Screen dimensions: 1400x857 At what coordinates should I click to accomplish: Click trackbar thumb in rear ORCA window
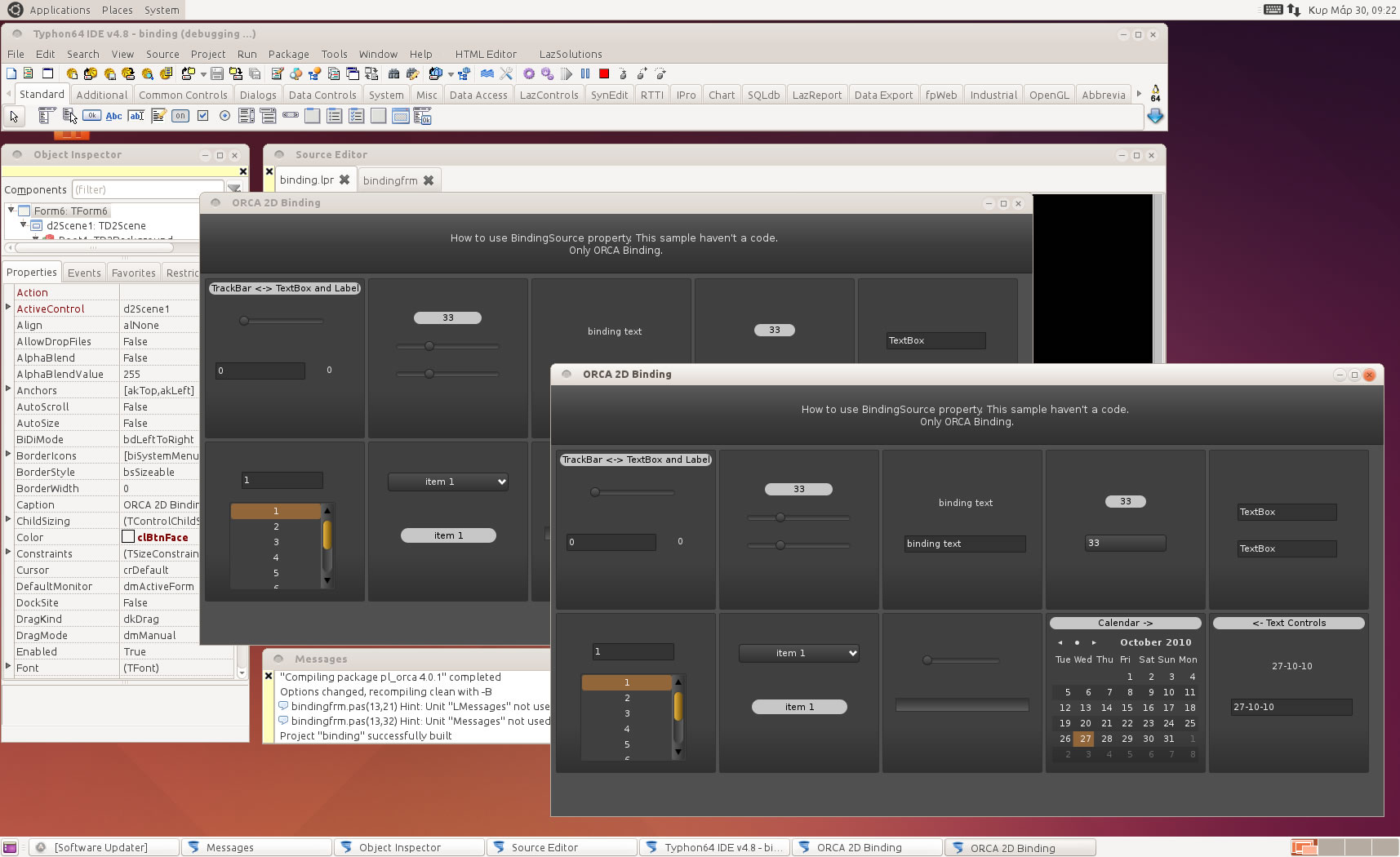coord(244,321)
